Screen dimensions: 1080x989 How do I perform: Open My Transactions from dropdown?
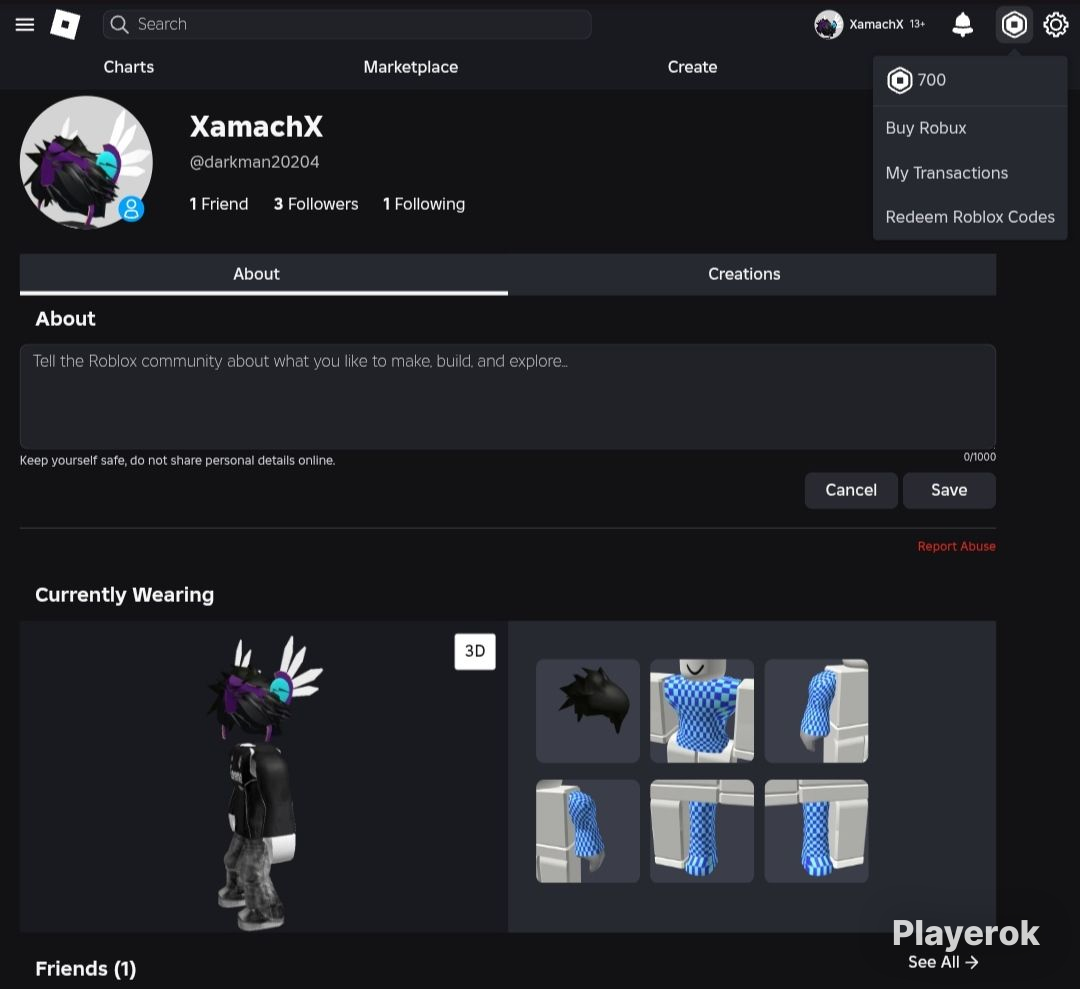click(x=946, y=173)
